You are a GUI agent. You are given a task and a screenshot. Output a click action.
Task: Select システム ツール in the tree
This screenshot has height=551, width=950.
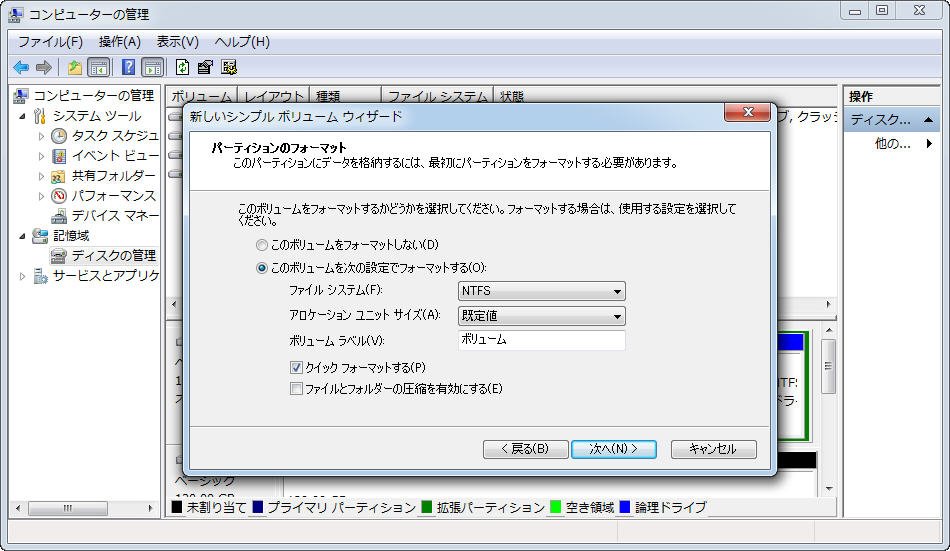(97, 115)
